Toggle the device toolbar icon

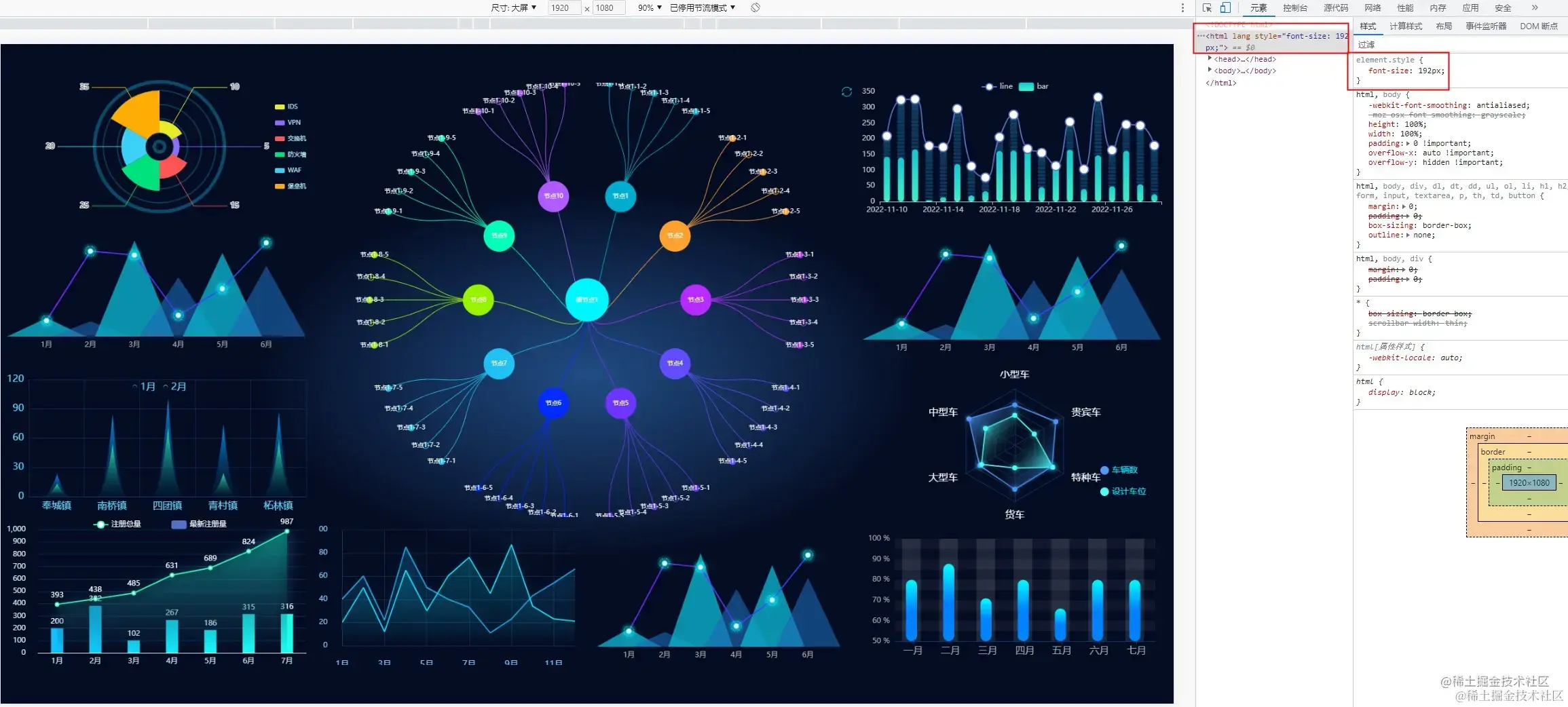(1225, 8)
